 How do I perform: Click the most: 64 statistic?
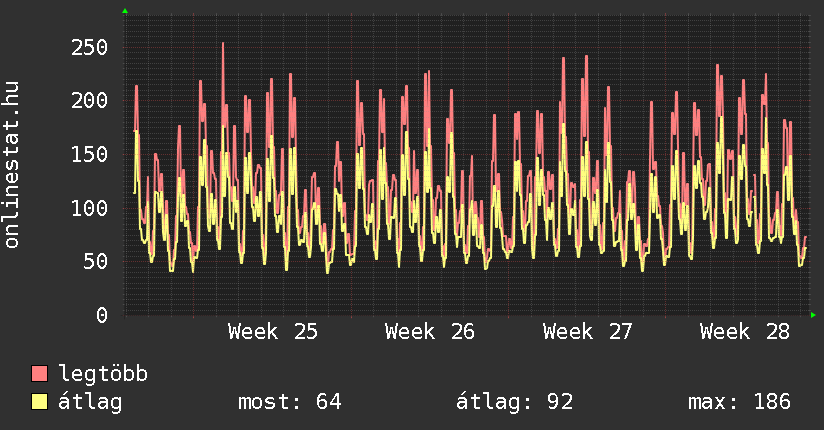[x=290, y=402]
